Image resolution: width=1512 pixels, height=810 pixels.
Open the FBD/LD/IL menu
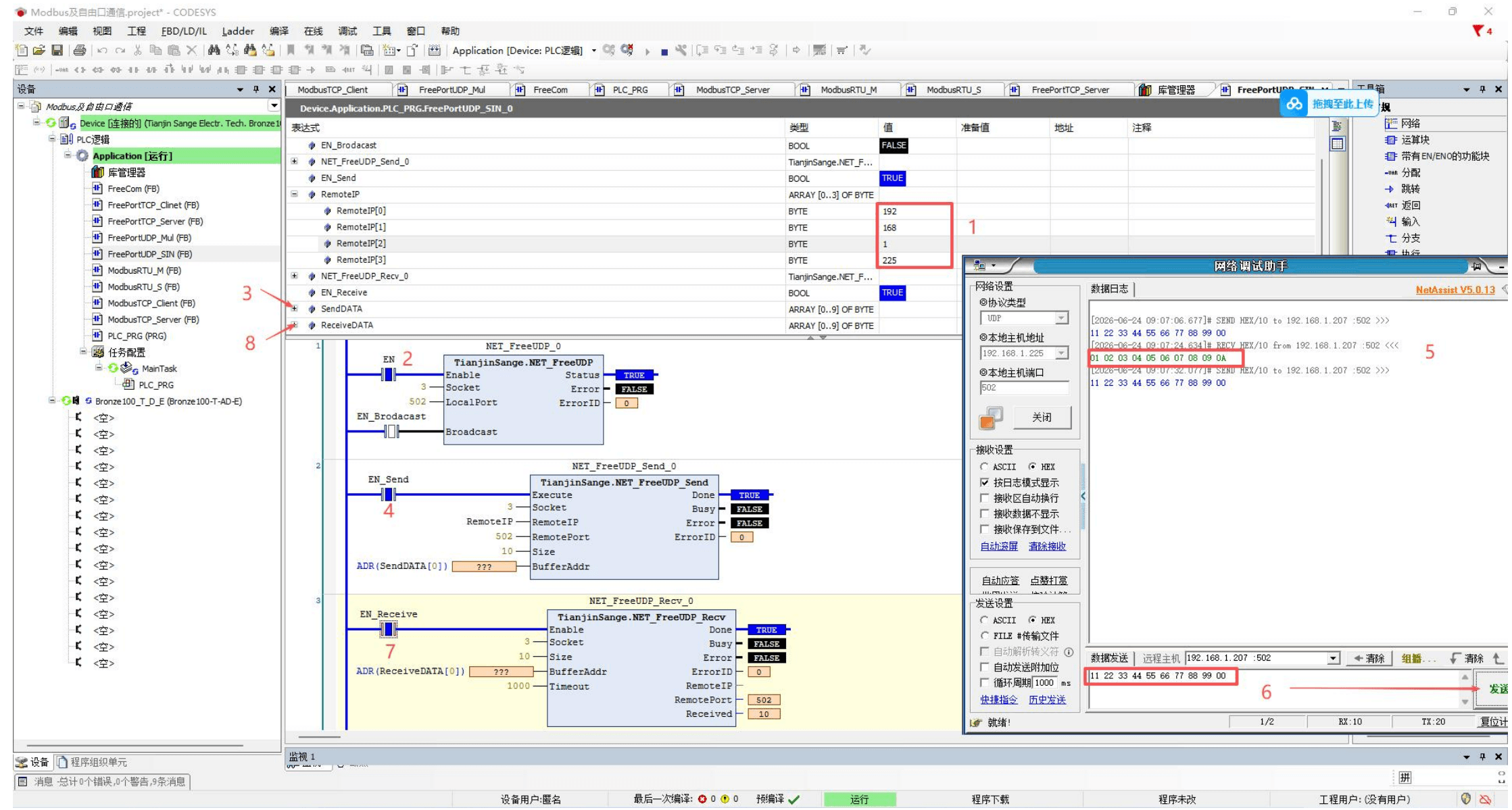click(184, 31)
